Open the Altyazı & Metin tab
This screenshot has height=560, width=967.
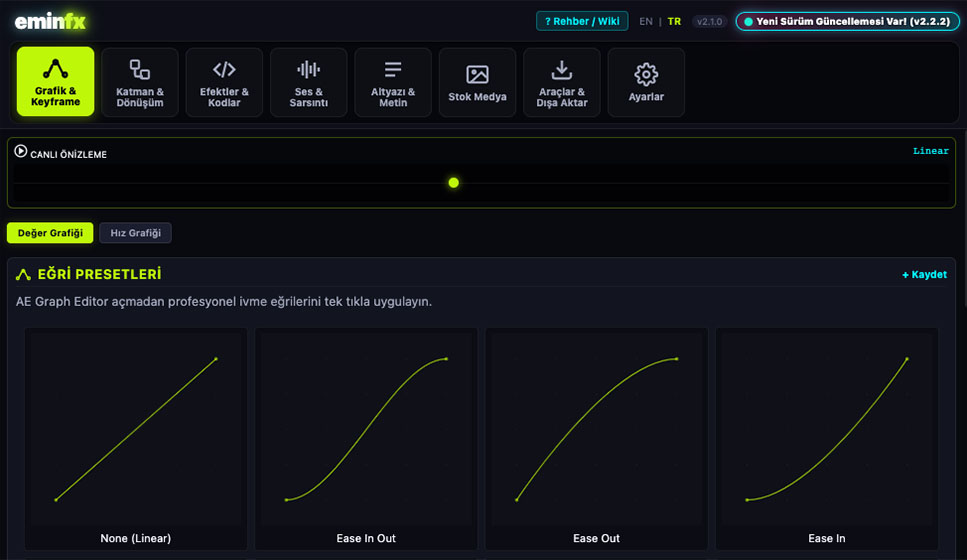393,82
